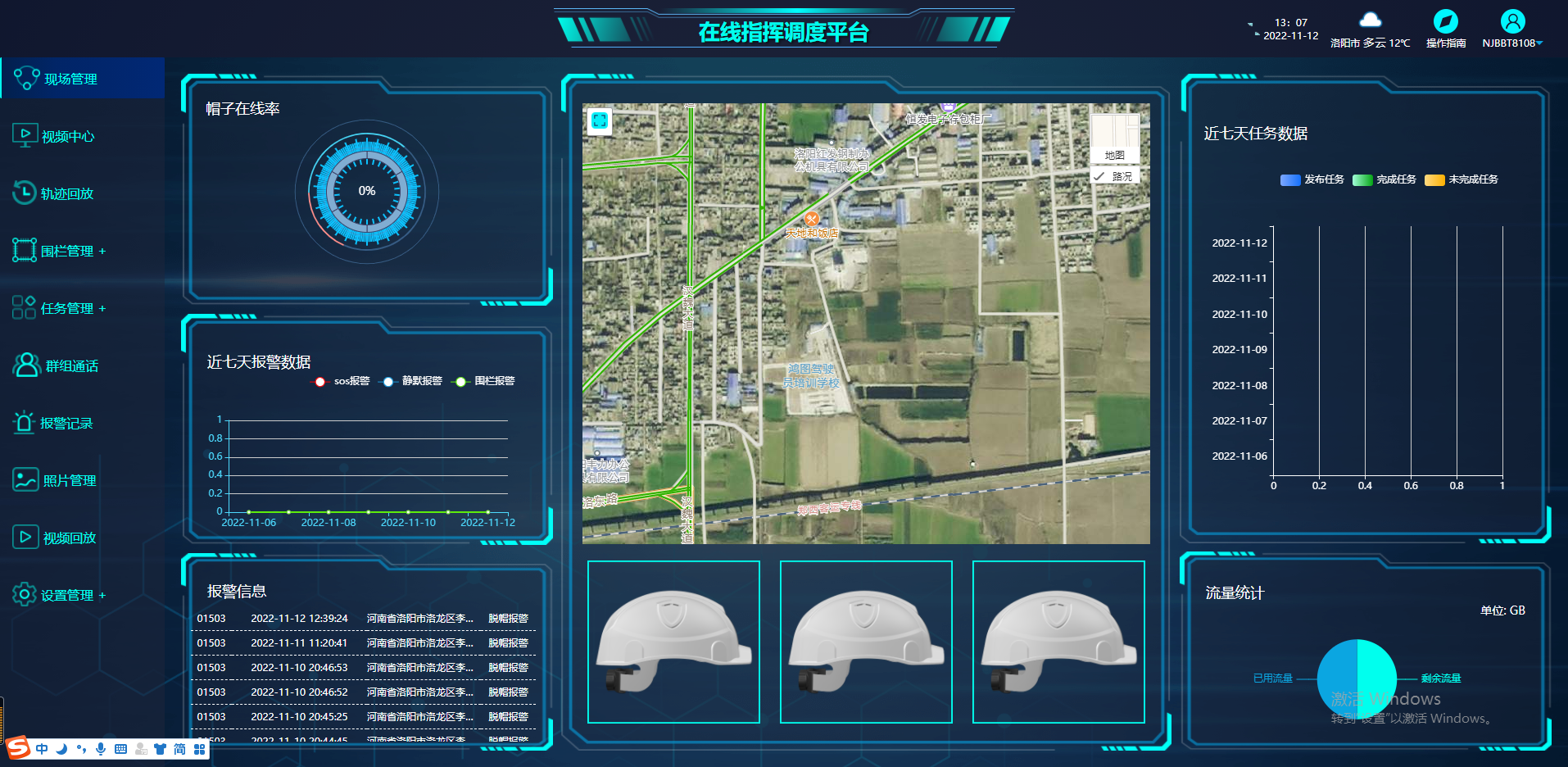
Task: Open the 视频中心 video center icon
Action: click(x=25, y=135)
